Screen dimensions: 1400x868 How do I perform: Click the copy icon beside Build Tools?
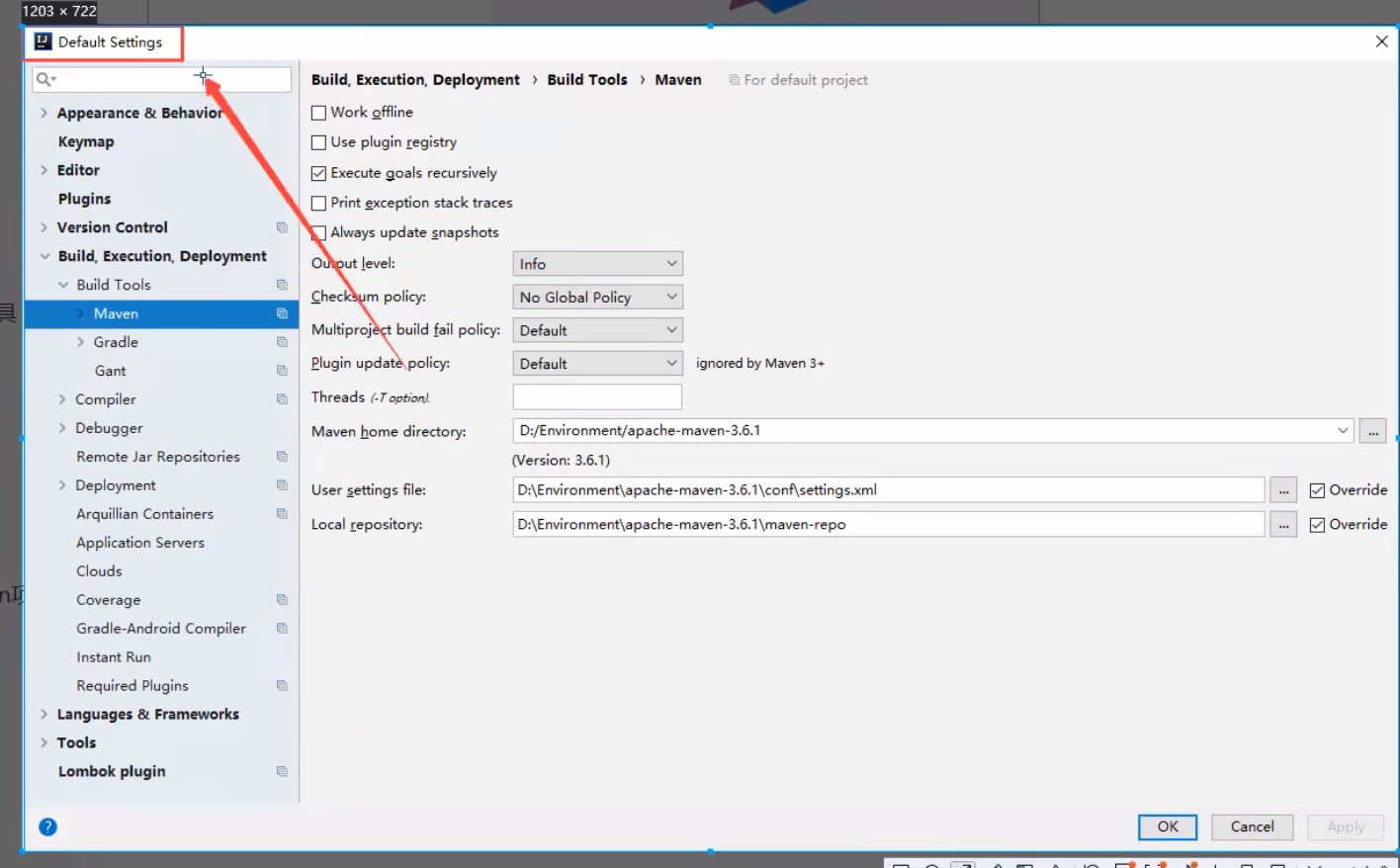tap(282, 285)
